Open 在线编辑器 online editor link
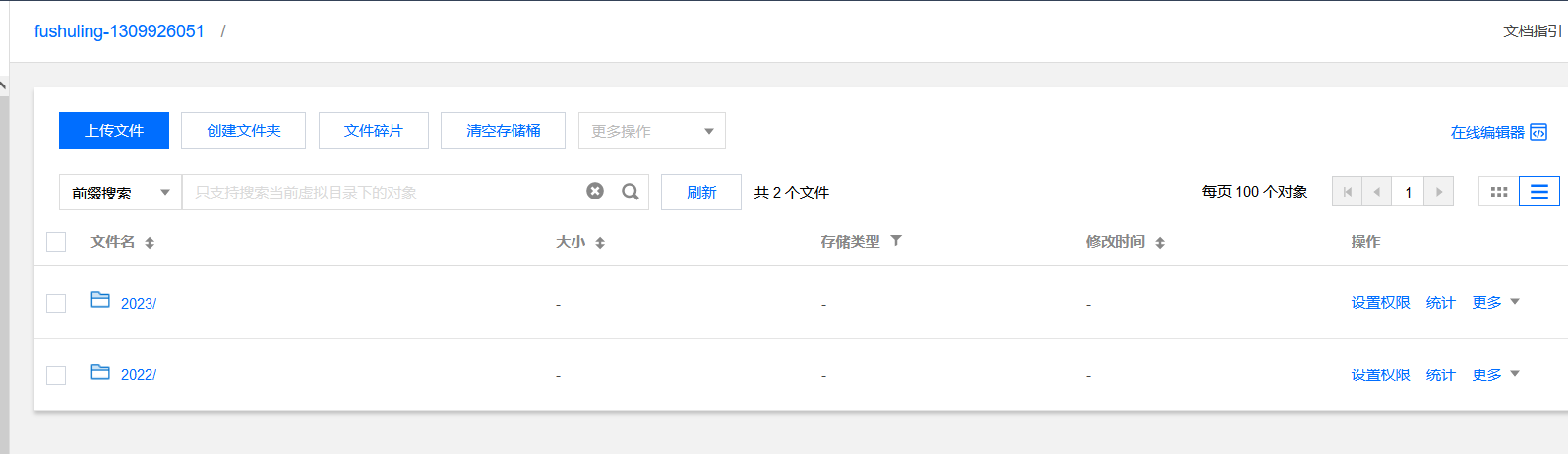The width and height of the screenshot is (1568, 454). tap(1498, 132)
